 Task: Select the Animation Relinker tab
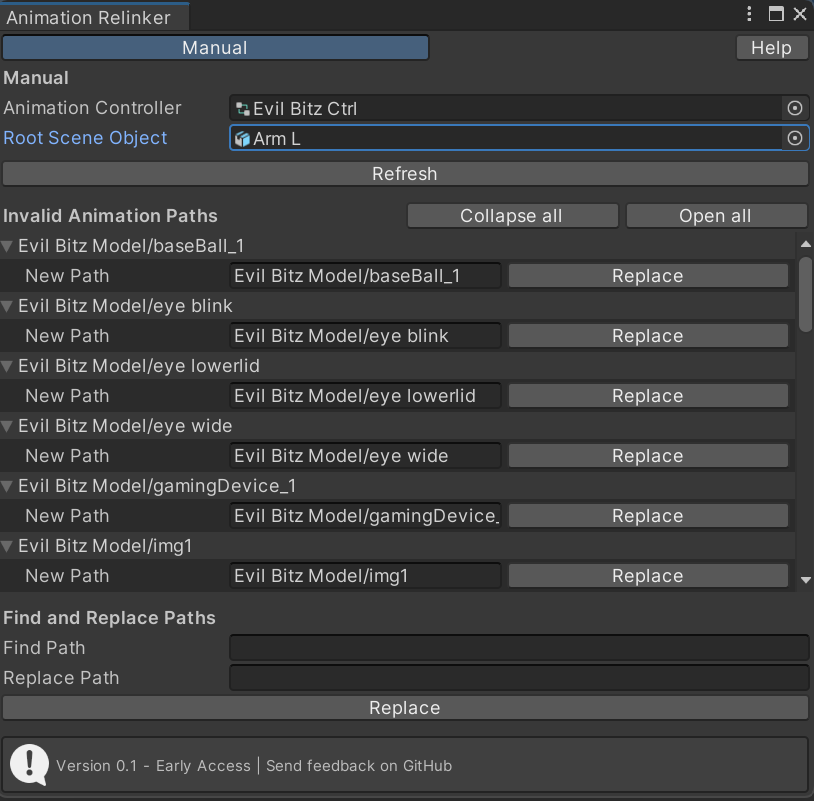94,17
